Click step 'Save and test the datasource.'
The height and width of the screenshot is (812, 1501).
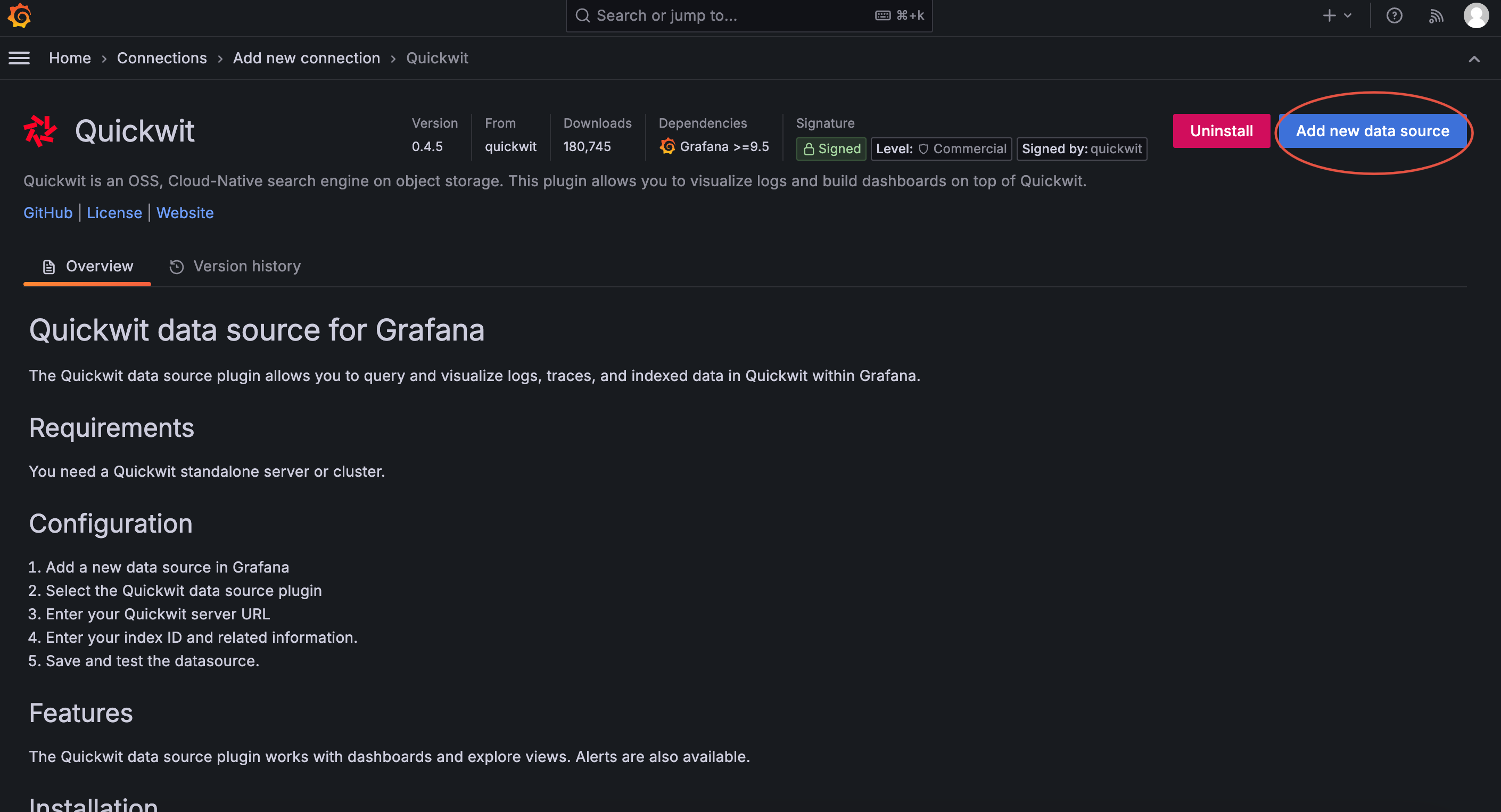[x=153, y=661]
